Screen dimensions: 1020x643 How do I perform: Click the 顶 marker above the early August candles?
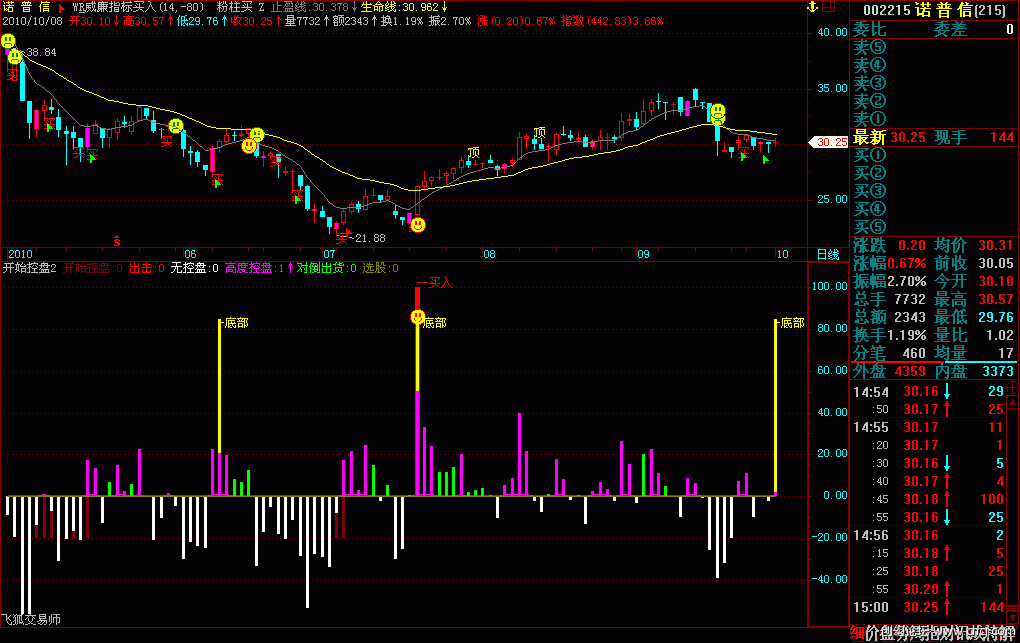coord(539,133)
